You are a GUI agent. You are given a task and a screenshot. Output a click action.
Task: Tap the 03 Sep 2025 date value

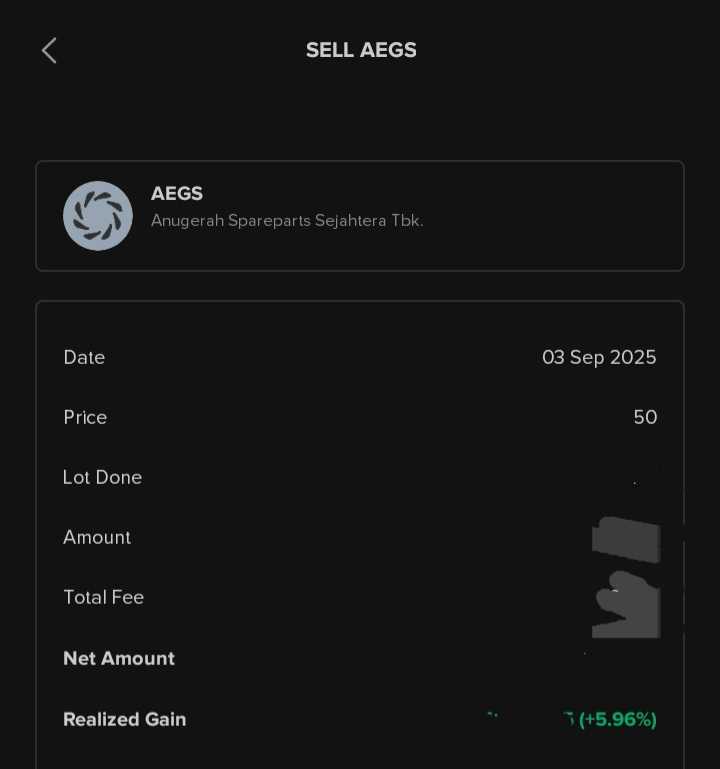(x=599, y=357)
